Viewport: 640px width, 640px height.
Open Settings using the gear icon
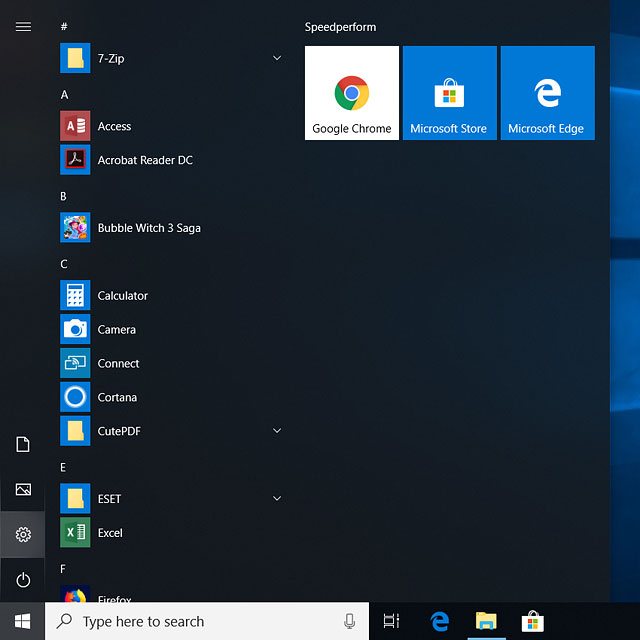coord(23,535)
